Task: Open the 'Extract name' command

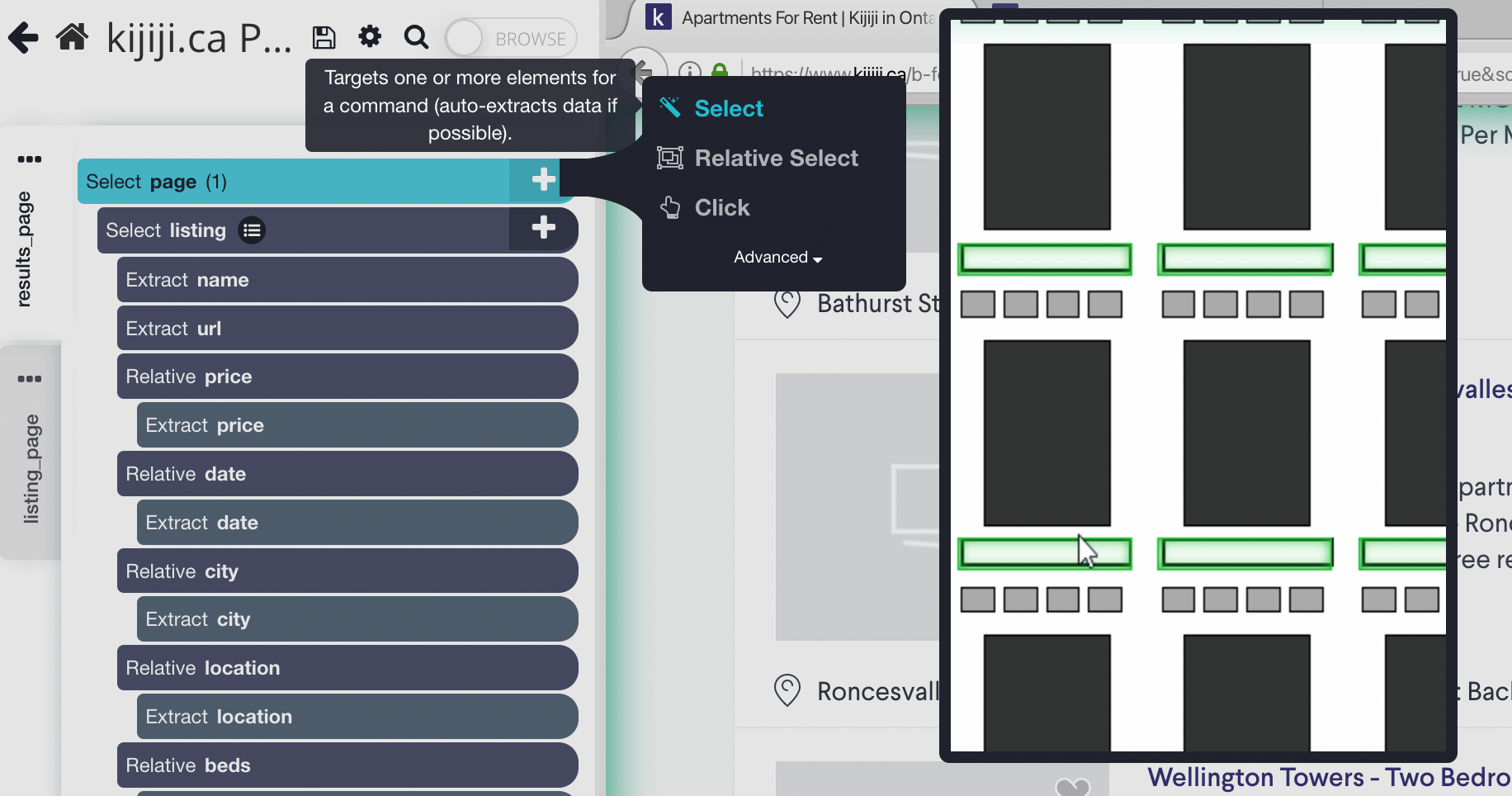Action: point(347,280)
